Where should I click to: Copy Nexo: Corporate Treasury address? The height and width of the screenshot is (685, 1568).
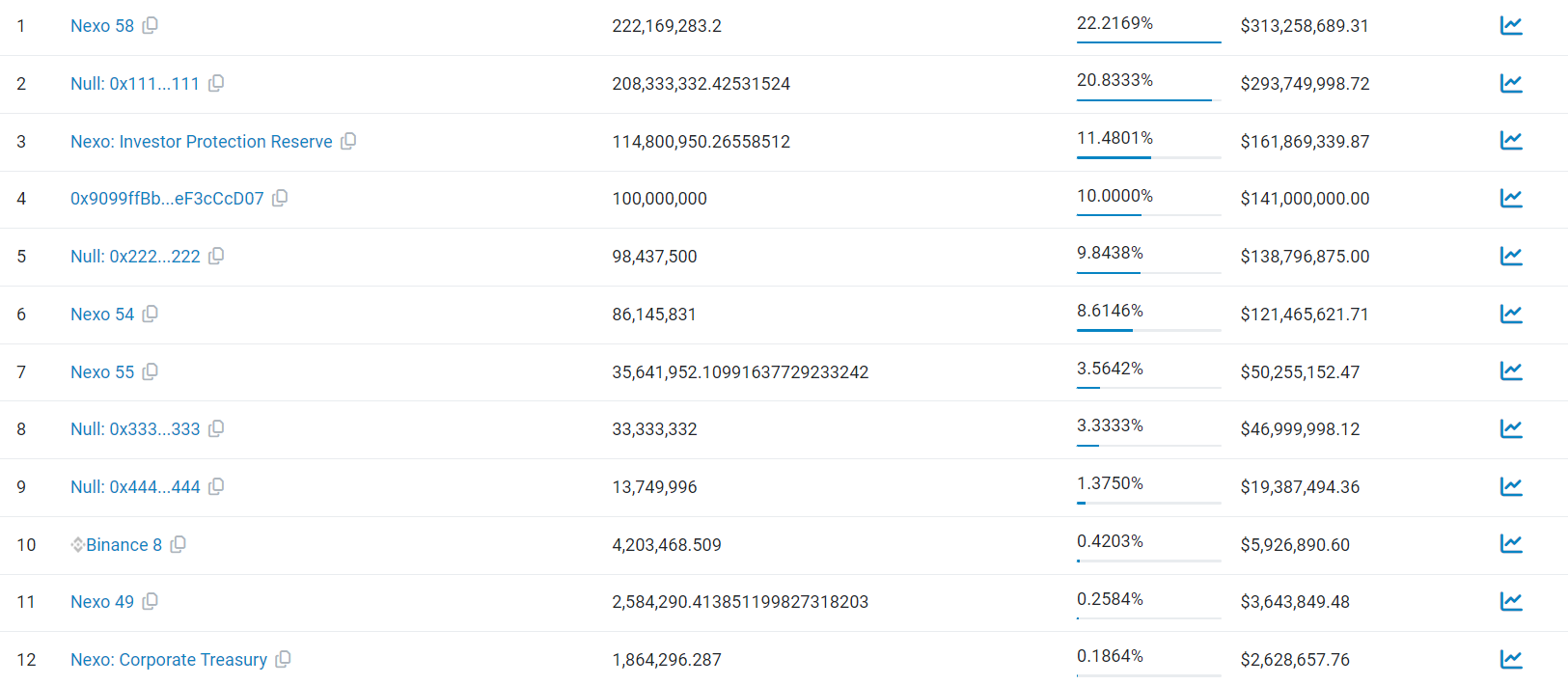click(283, 659)
